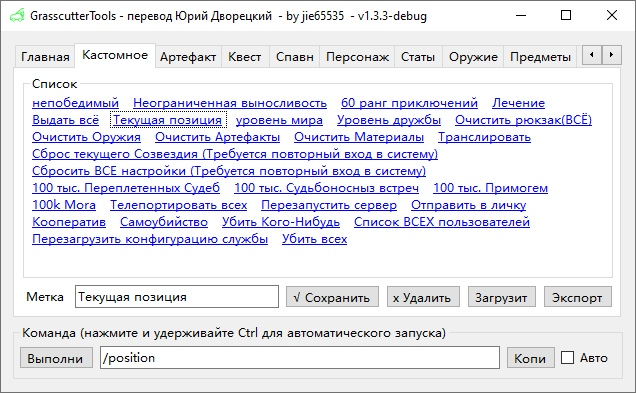Minimize the GrasscutterTools window
Image resolution: width=636 pixels, height=393 pixels.
(521, 16)
